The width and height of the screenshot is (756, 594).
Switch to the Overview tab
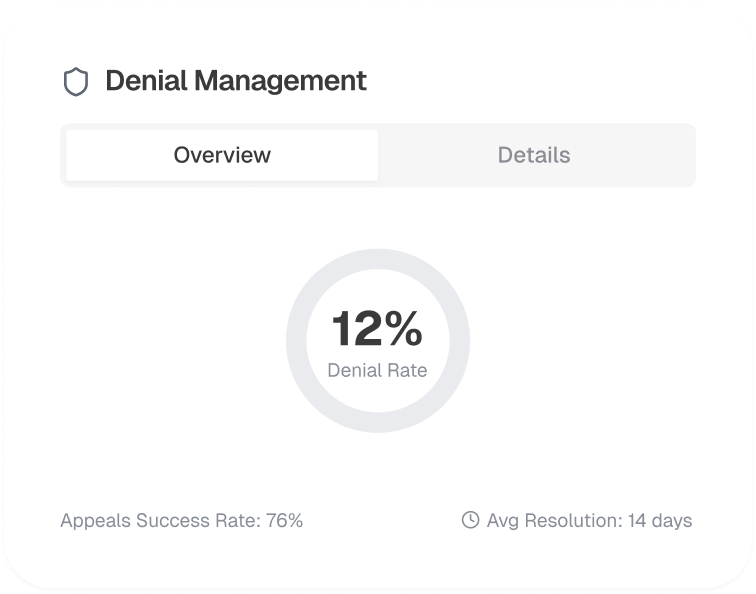click(222, 155)
